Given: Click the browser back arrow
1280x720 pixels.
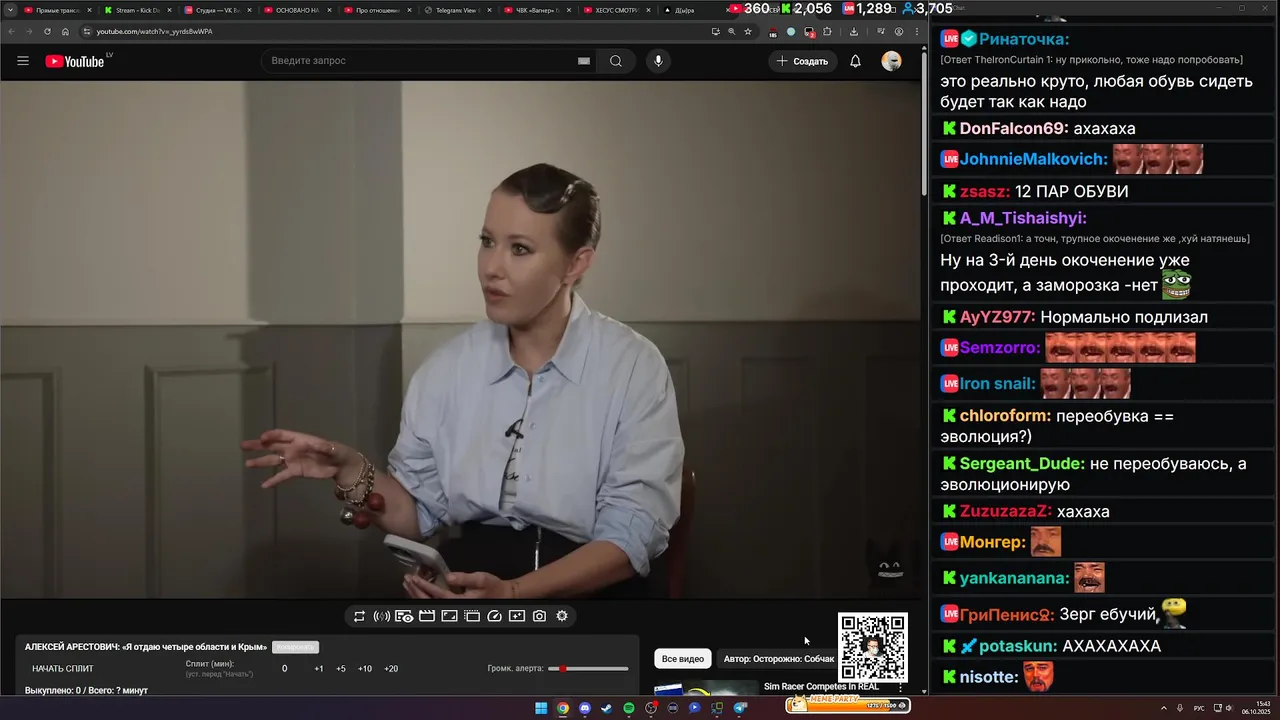Looking at the screenshot, I should click(x=11, y=31).
